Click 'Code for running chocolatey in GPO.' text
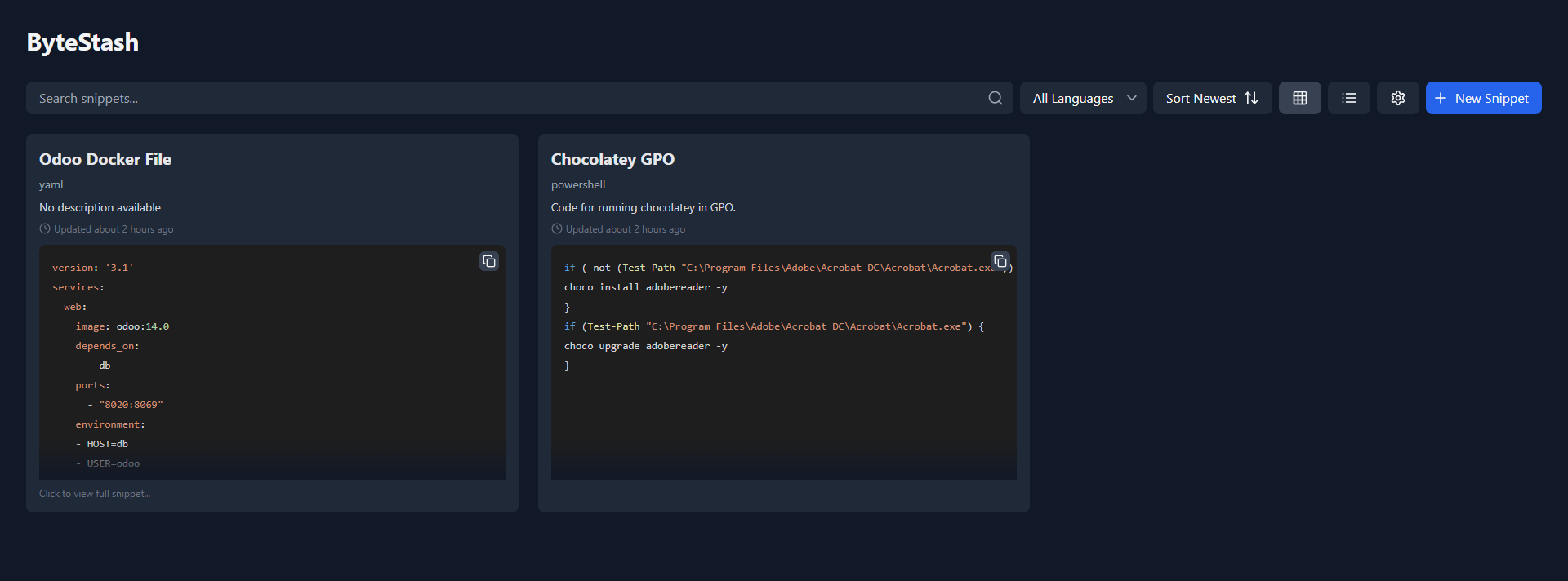Screen dimensions: 1568x581 click(x=644, y=207)
